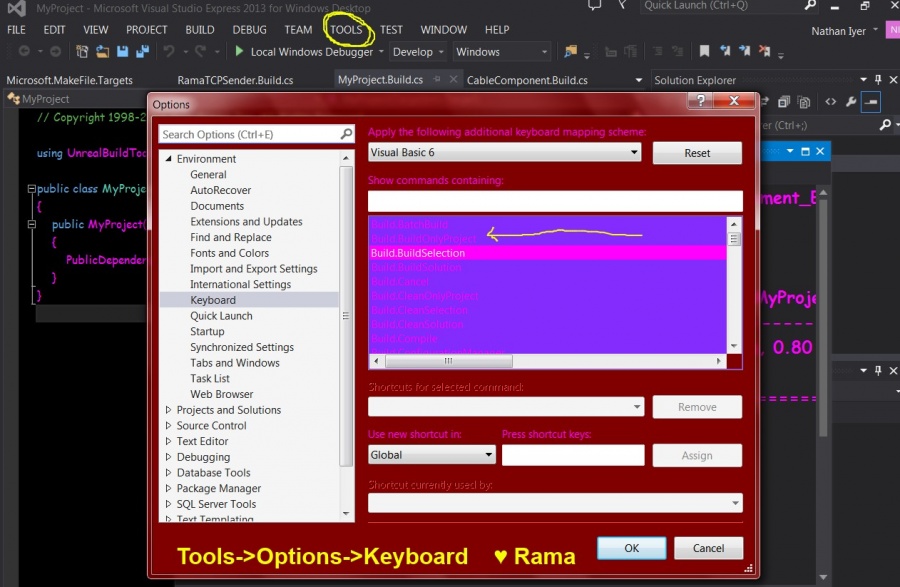The height and width of the screenshot is (587, 900).
Task: Open the Develop solution configuration dropdown
Action: point(441,52)
